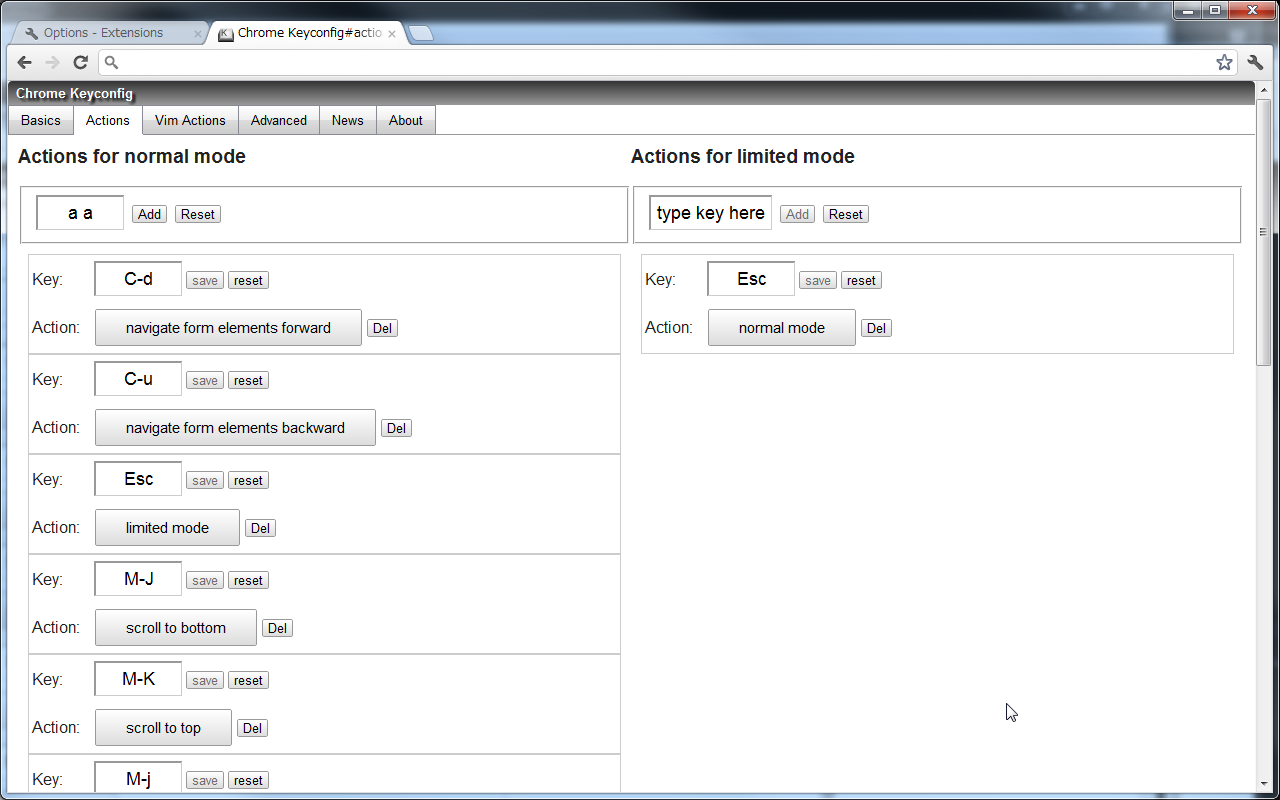Click the scrollbar down arrow
This screenshot has width=1280, height=800.
1263,784
